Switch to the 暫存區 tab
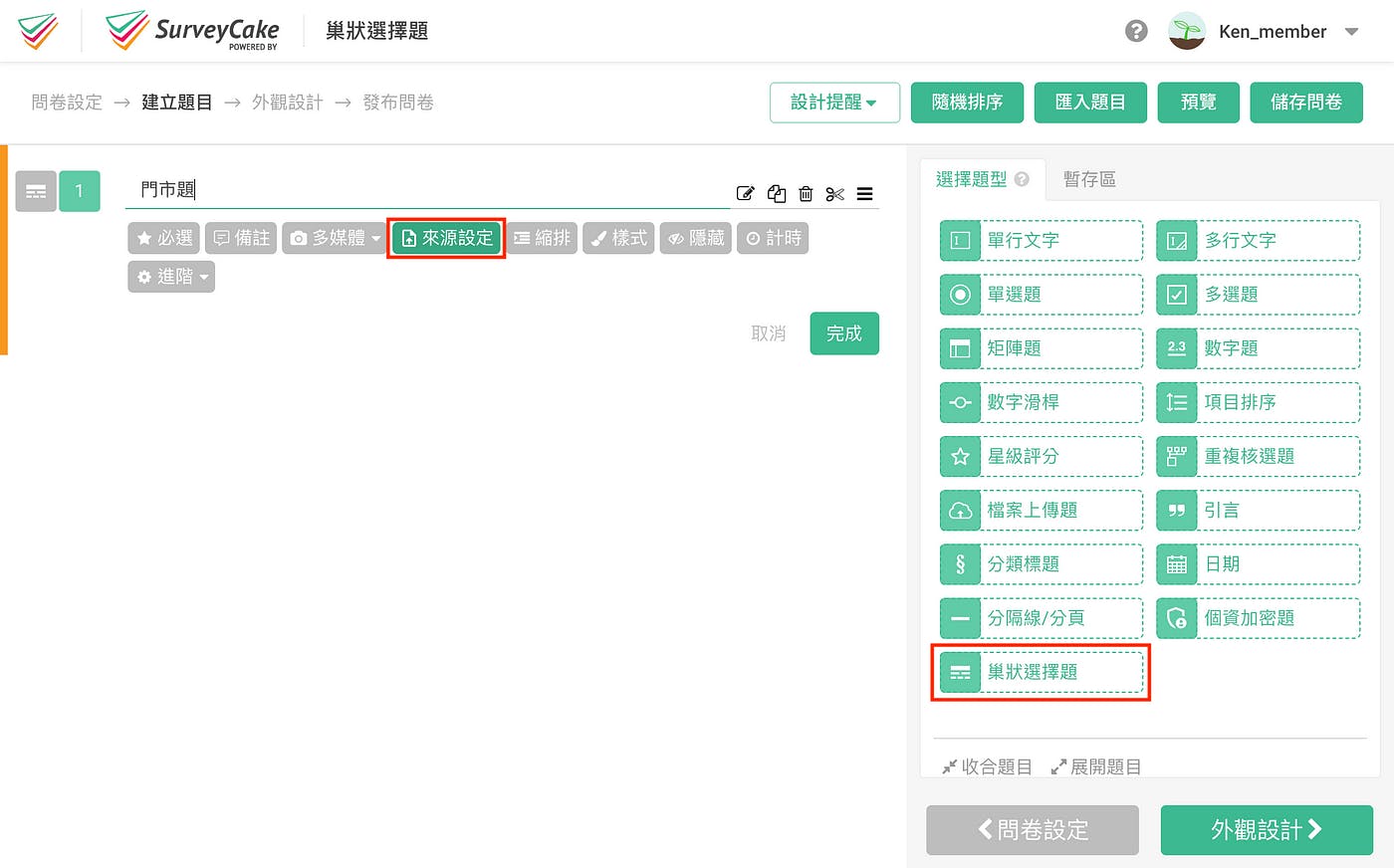Image resolution: width=1394 pixels, height=868 pixels. click(1089, 179)
